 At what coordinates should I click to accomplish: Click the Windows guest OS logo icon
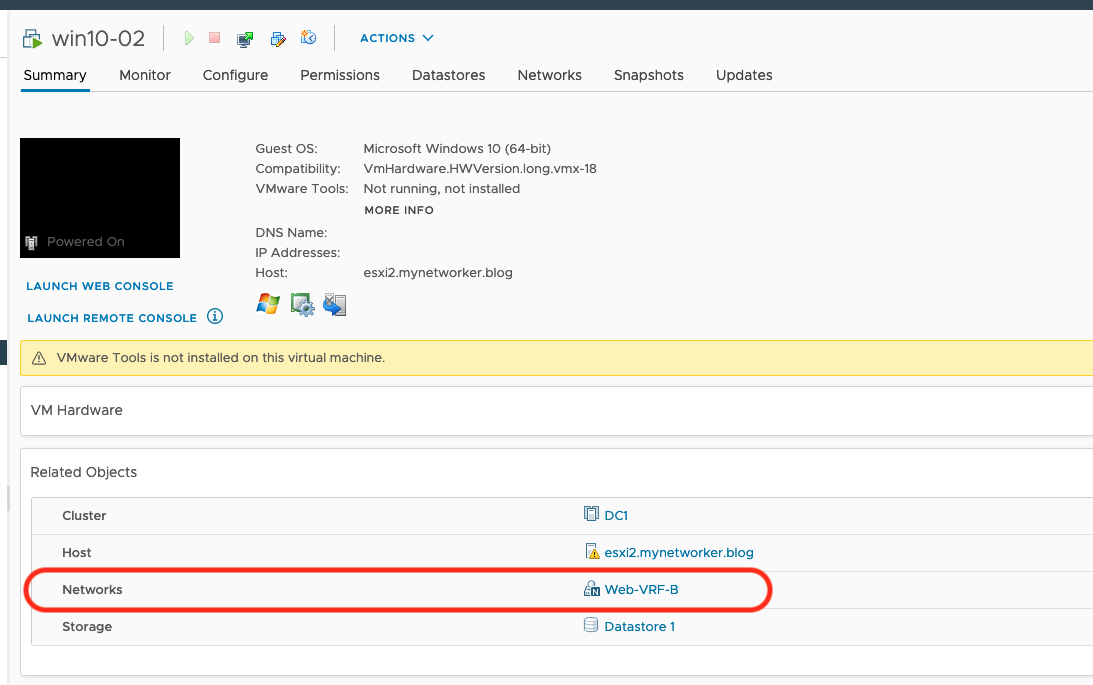268,304
